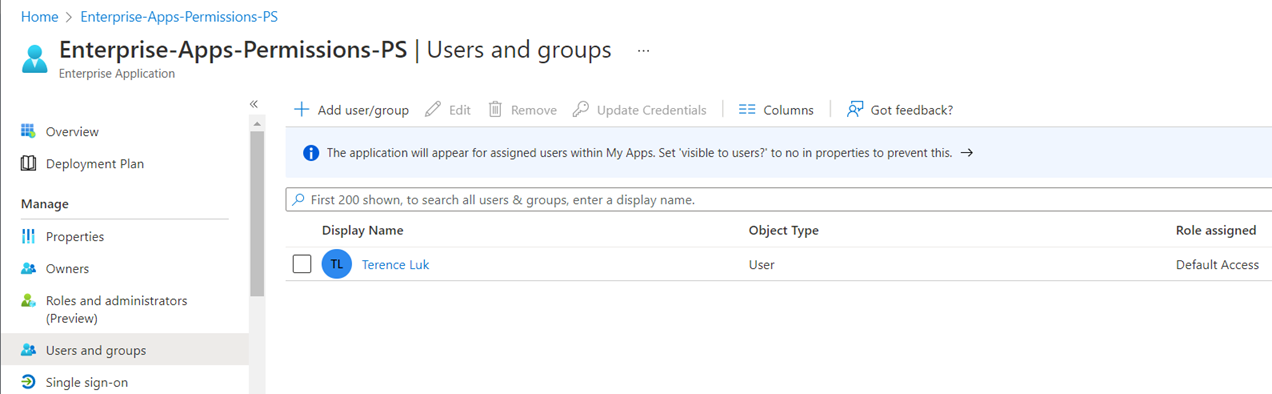Click the magnifier search icon

[x=299, y=200]
